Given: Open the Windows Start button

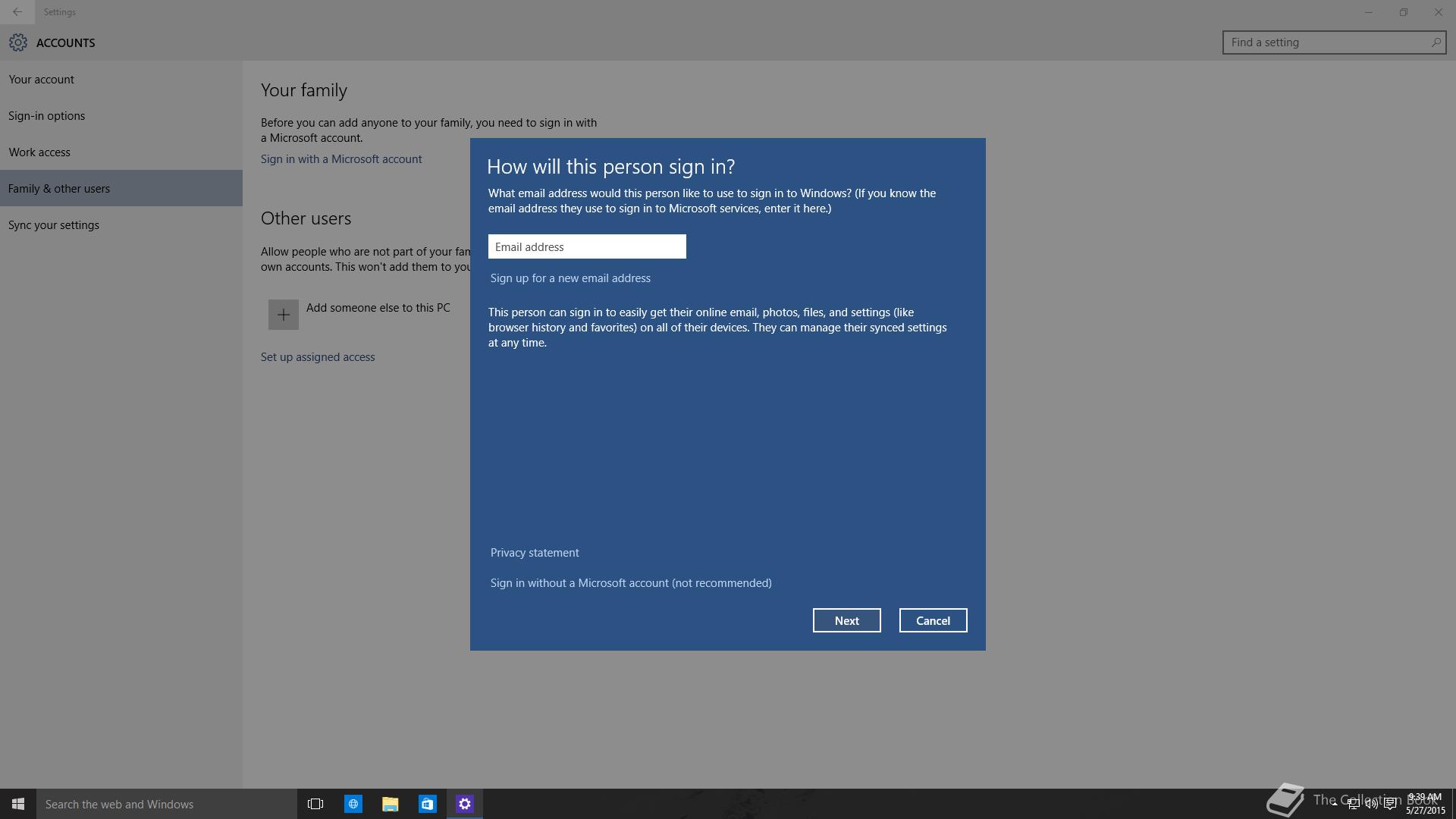Looking at the screenshot, I should point(18,804).
